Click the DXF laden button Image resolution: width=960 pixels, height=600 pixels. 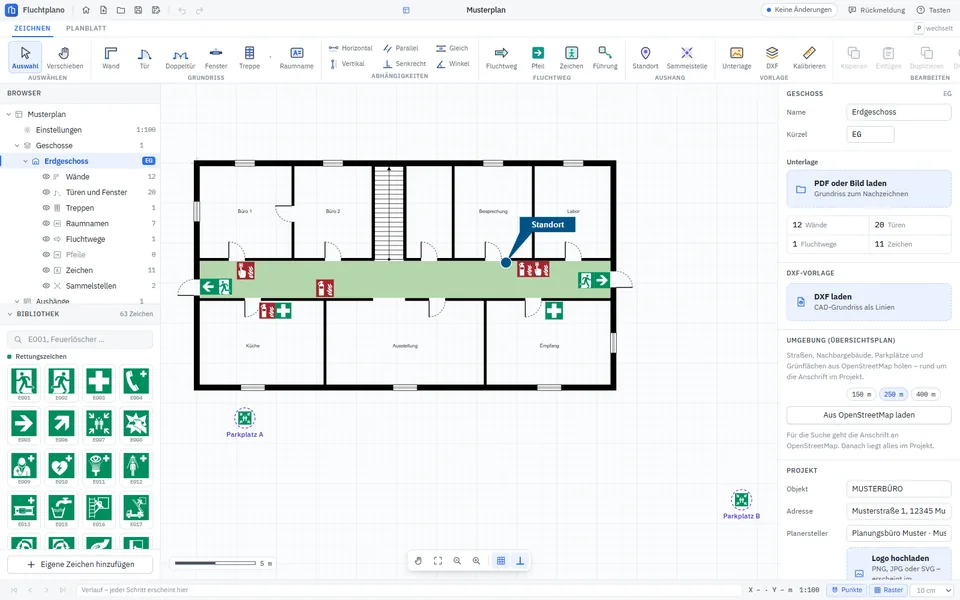point(869,302)
